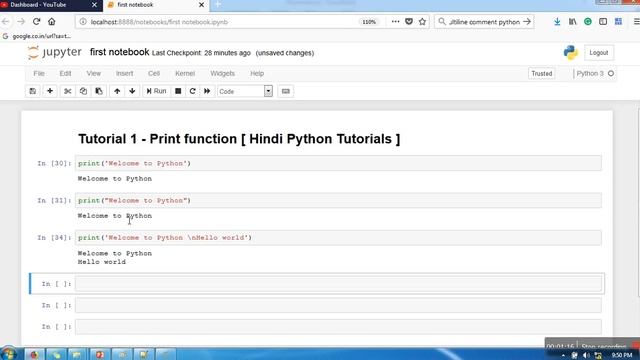Interrupt the kernel with stop icon

coord(178,91)
